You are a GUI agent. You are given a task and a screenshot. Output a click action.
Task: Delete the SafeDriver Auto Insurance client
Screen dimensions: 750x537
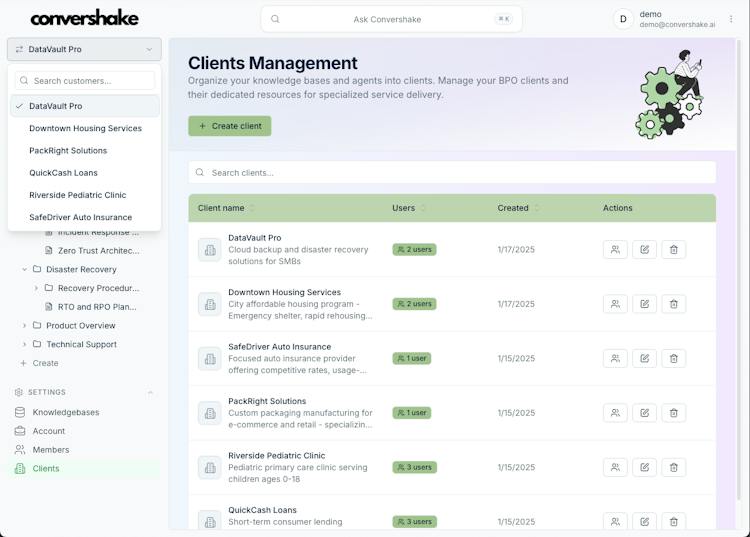(x=673, y=359)
